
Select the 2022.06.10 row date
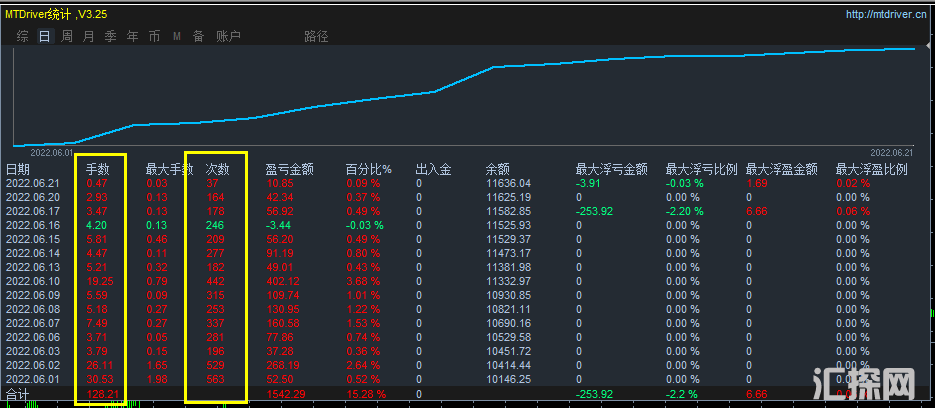(33, 282)
